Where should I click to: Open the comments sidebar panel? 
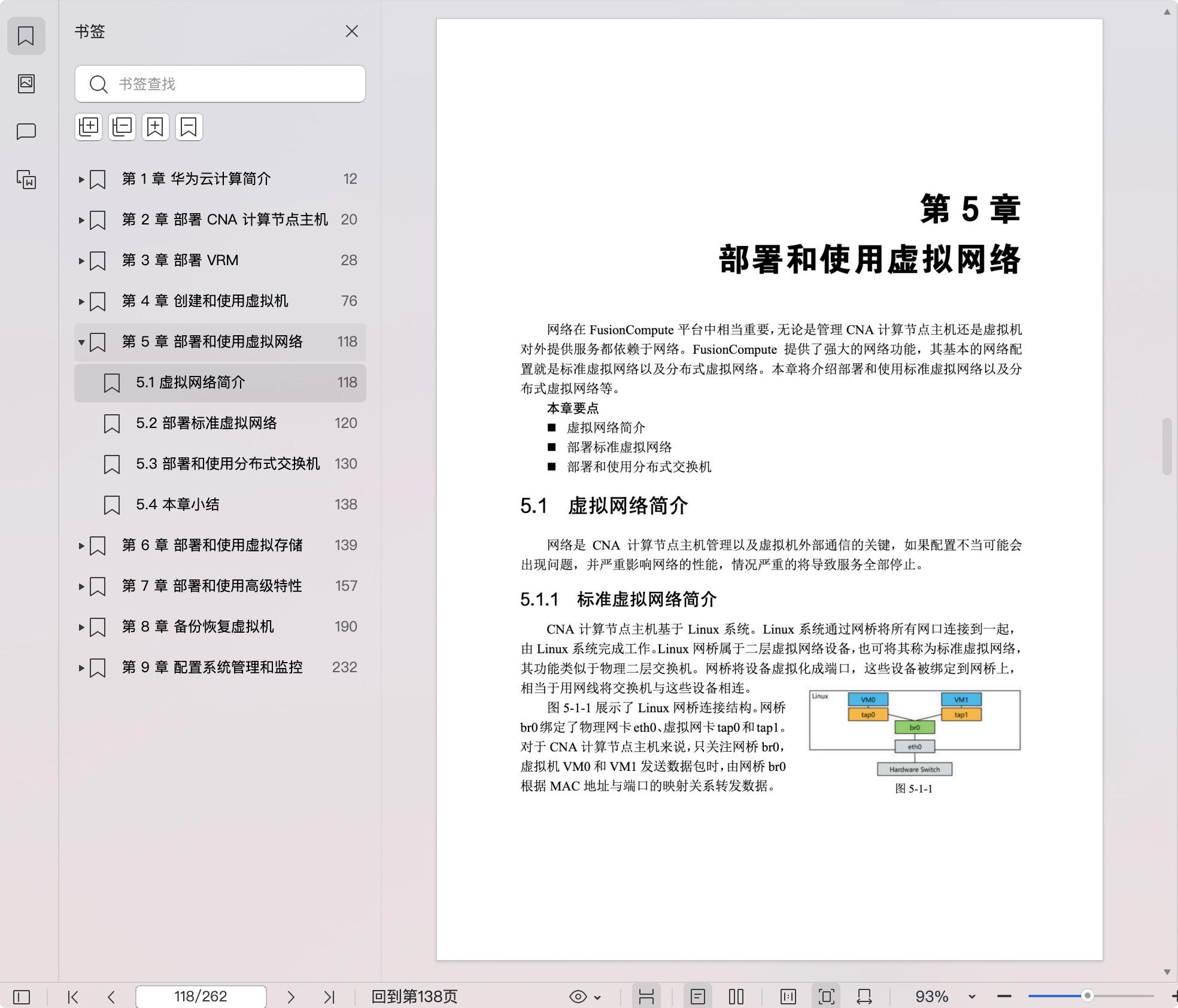(x=26, y=131)
